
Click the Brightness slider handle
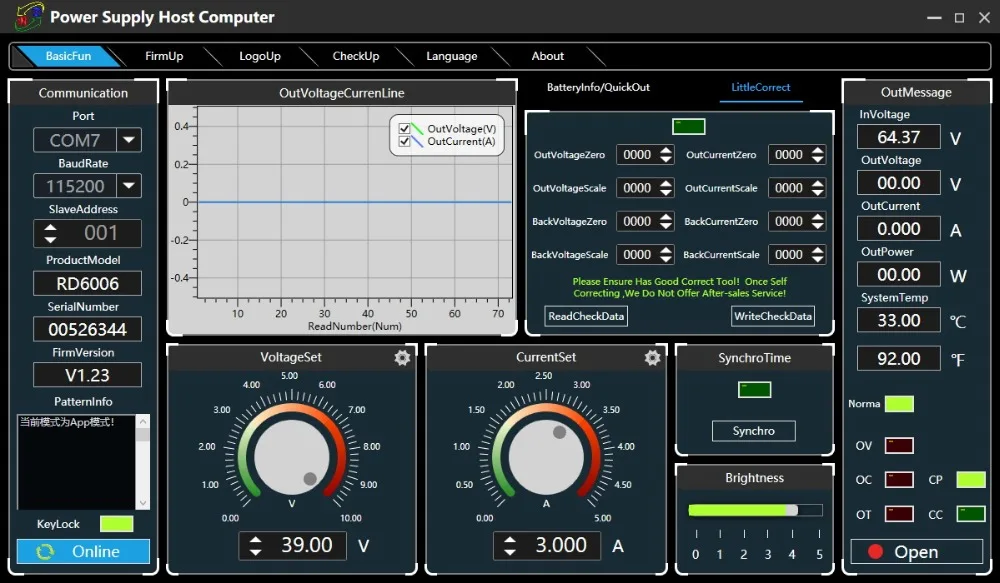pos(792,510)
